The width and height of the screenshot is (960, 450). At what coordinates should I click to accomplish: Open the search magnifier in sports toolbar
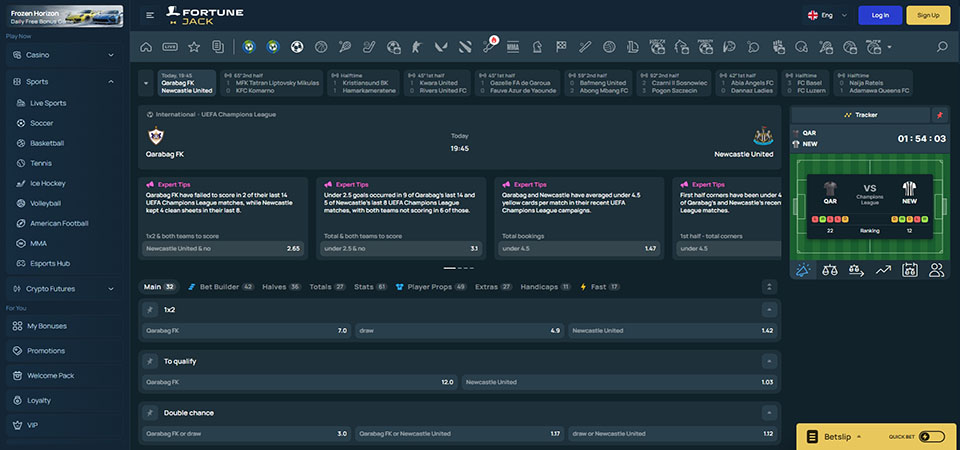942,47
